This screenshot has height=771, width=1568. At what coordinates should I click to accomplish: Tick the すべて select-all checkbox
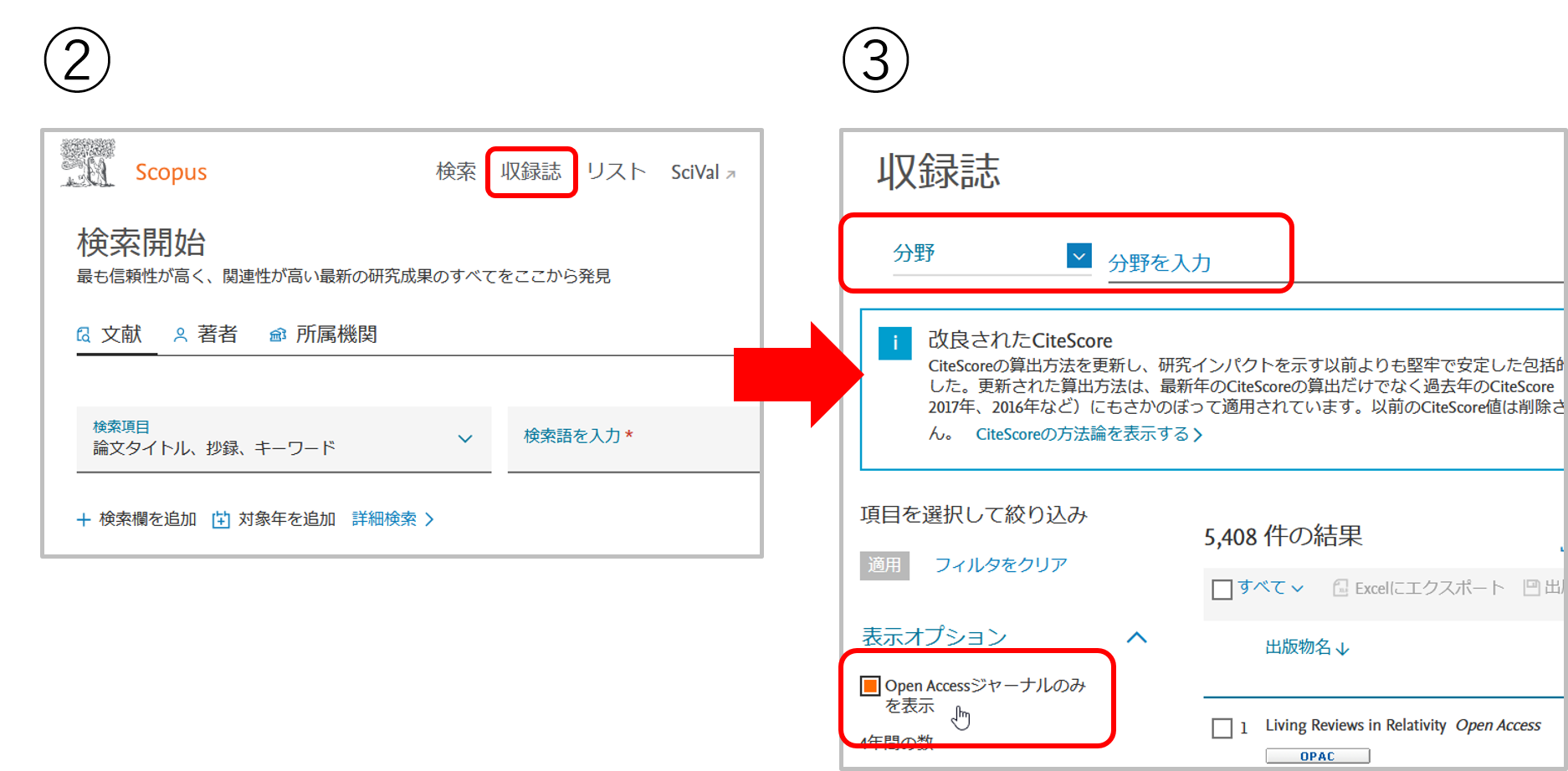click(x=1222, y=590)
